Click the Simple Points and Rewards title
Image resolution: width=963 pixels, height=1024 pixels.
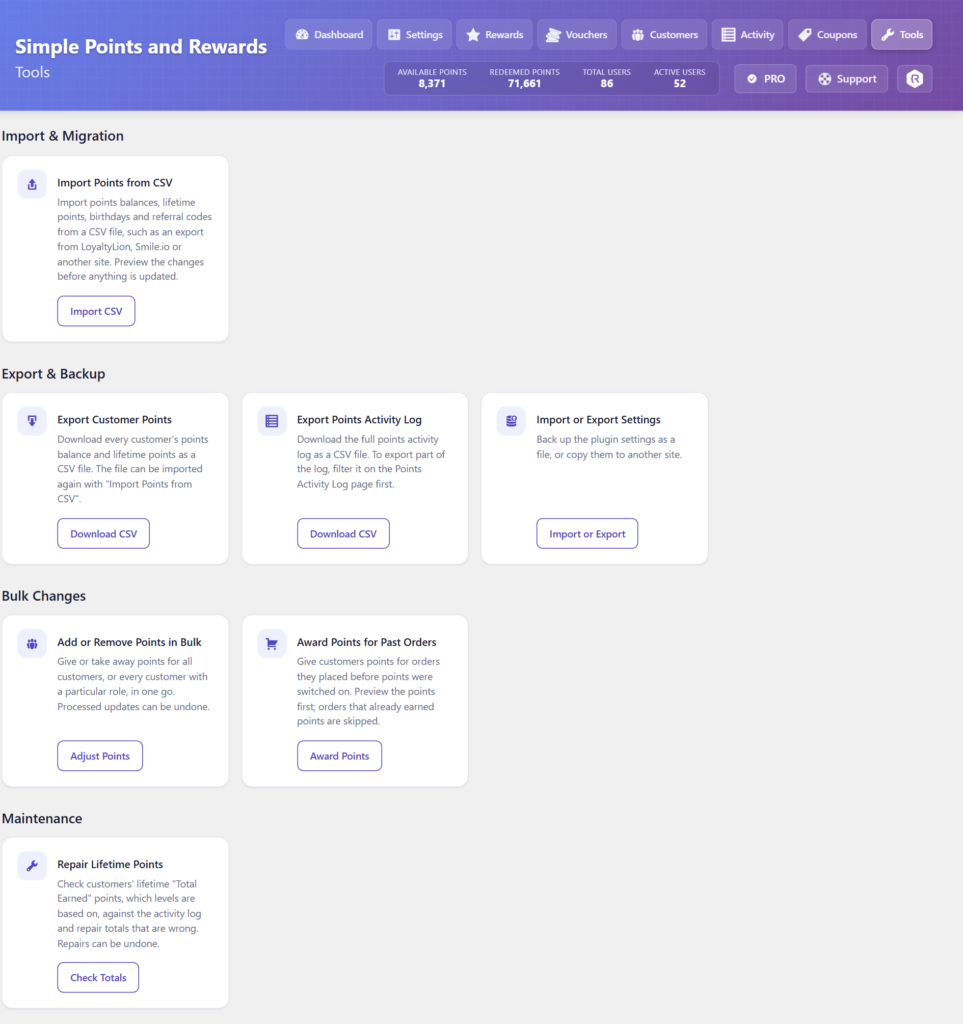point(141,47)
